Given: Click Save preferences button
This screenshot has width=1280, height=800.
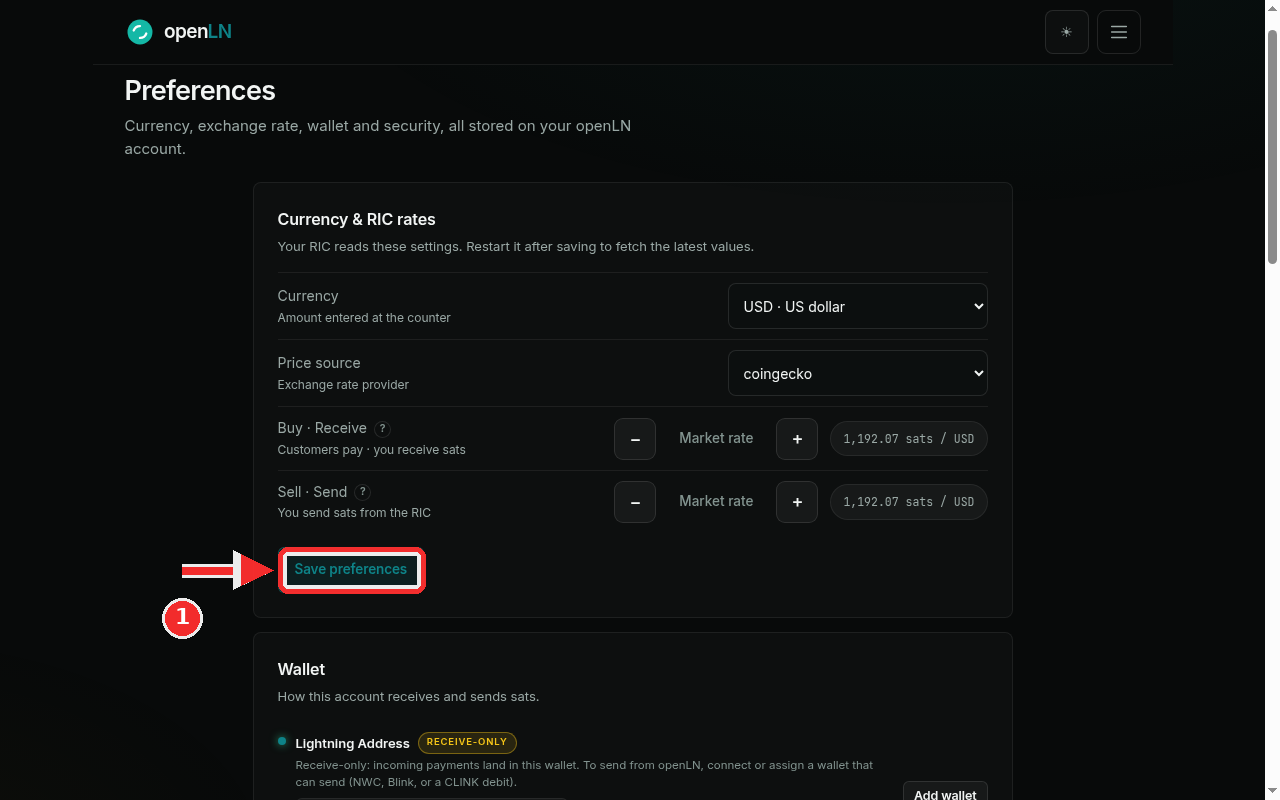Looking at the screenshot, I should (351, 569).
